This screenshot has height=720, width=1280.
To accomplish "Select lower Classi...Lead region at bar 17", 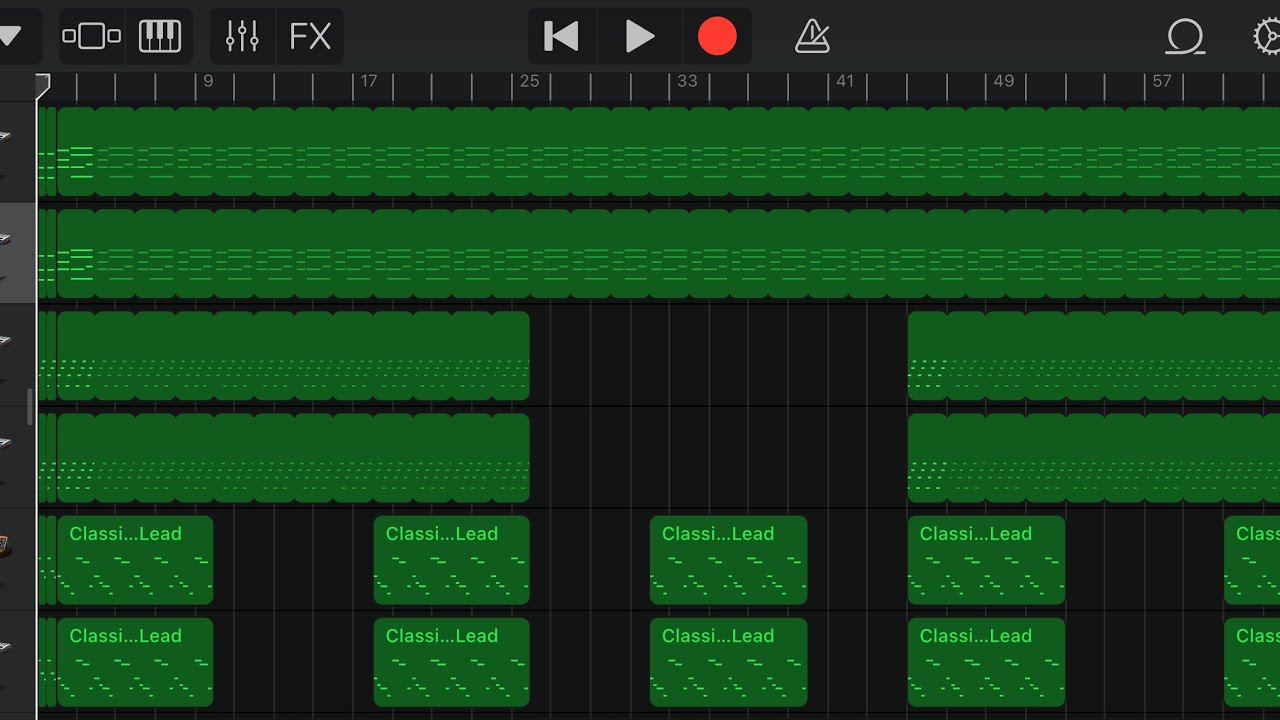I will (452, 662).
